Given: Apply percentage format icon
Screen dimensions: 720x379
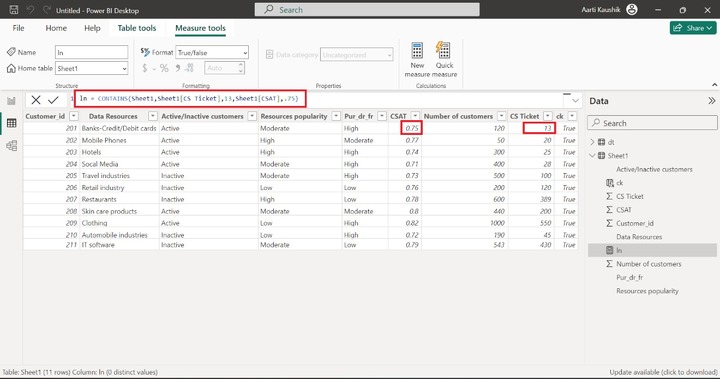Looking at the screenshot, I should (x=164, y=68).
